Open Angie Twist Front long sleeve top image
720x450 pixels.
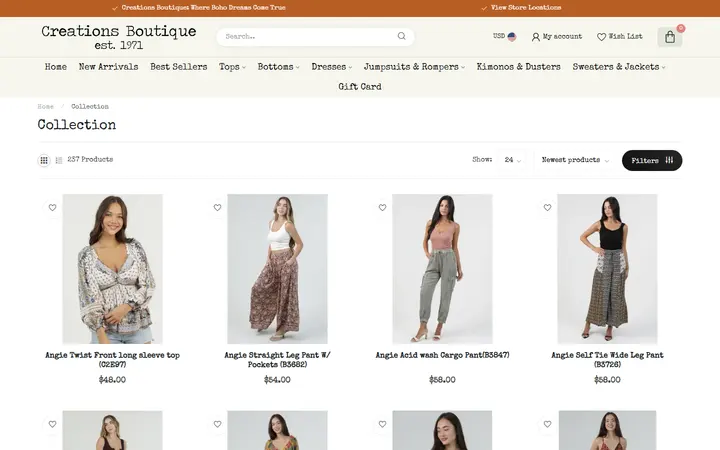coord(112,269)
